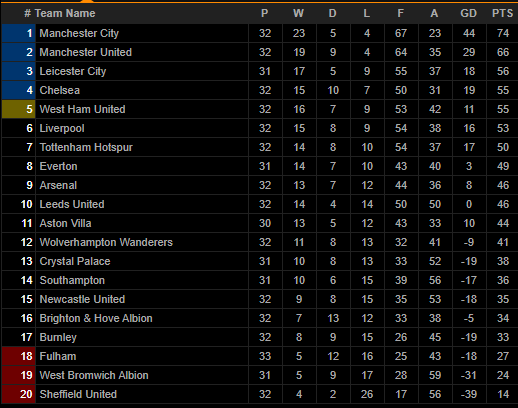Viewport: 518px width, 408px height.
Task: Open Tottenham Hotspur entry
Action: [86, 147]
